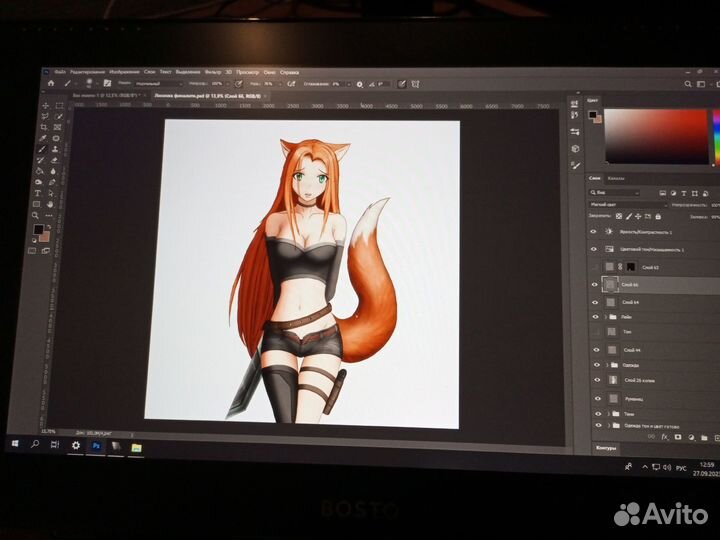720x540 pixels.
Task: Click the toolbox foreground black color swatch
Action: point(39,229)
